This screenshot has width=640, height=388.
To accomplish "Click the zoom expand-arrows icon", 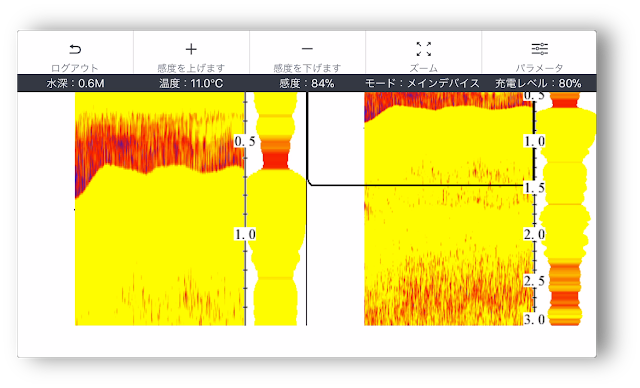I will tap(424, 49).
